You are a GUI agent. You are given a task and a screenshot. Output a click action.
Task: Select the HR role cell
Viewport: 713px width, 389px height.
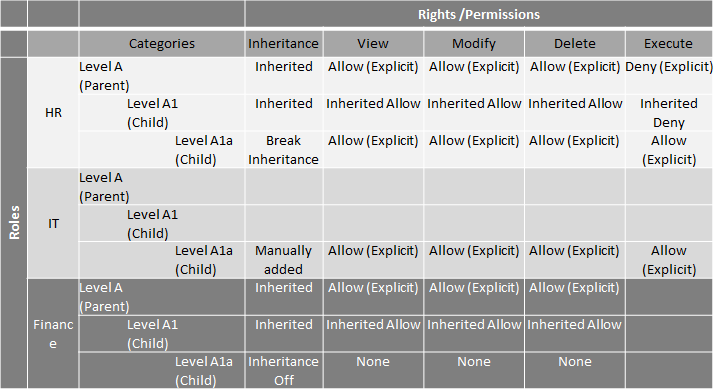point(53,112)
